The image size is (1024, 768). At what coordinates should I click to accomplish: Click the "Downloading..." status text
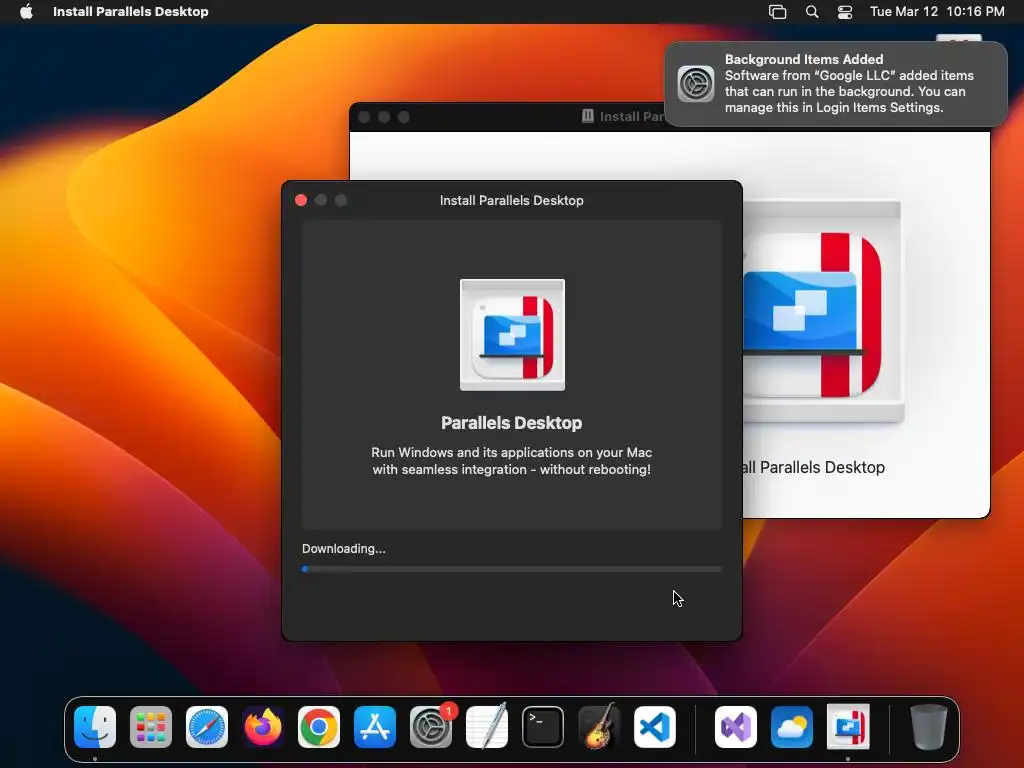point(344,549)
